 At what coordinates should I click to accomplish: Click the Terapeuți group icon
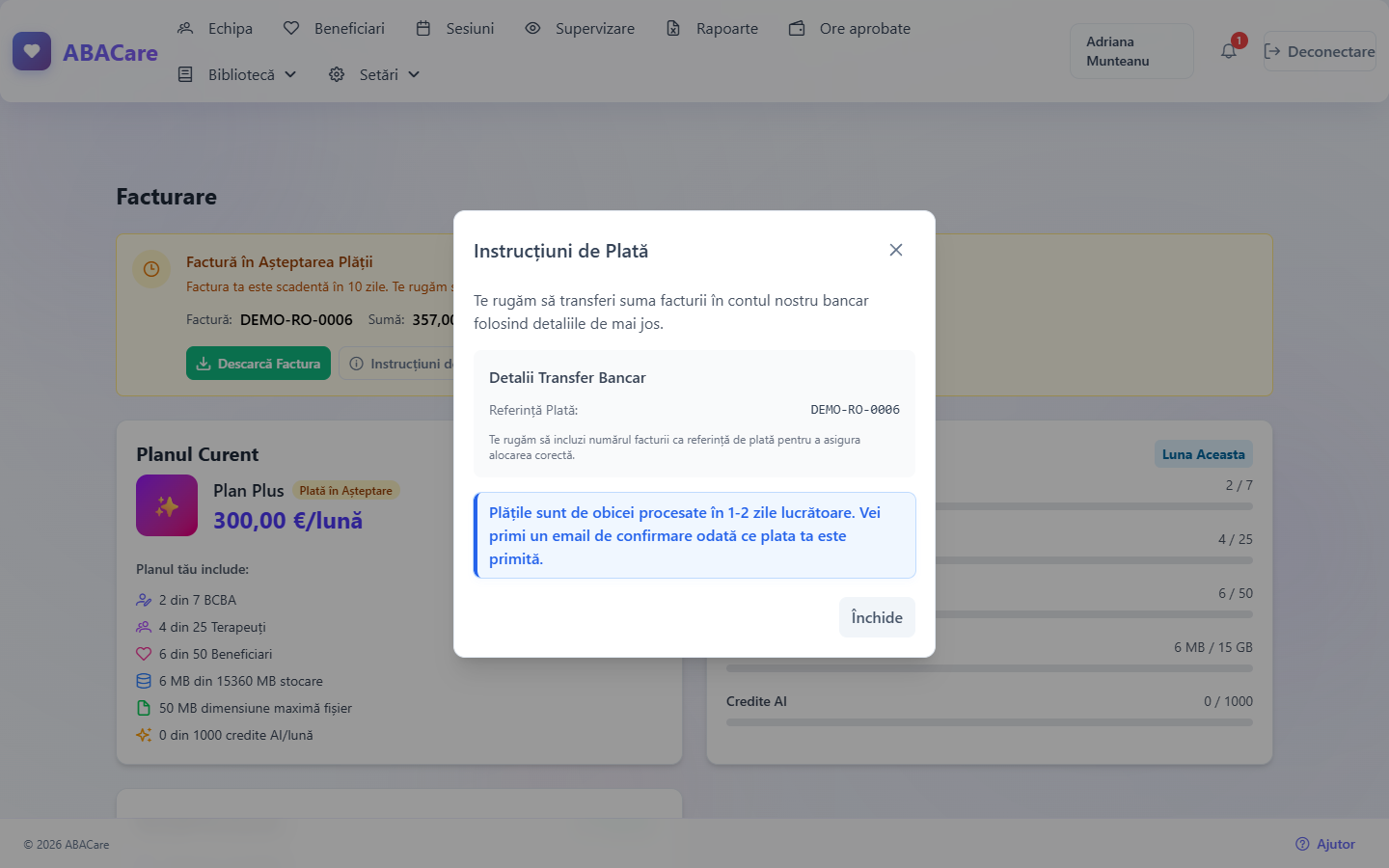click(x=144, y=627)
